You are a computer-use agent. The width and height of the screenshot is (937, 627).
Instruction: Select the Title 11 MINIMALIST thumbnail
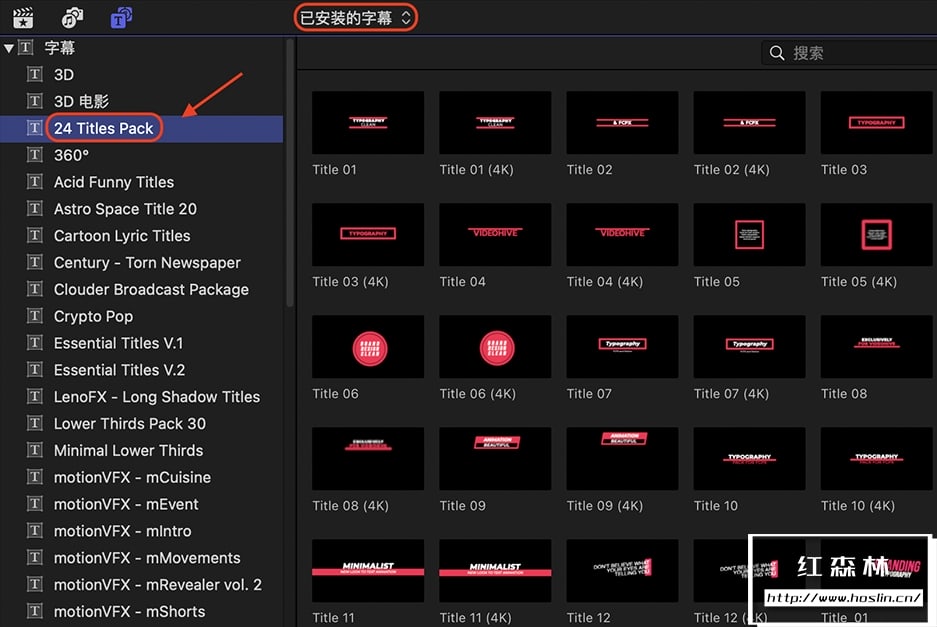coord(368,571)
